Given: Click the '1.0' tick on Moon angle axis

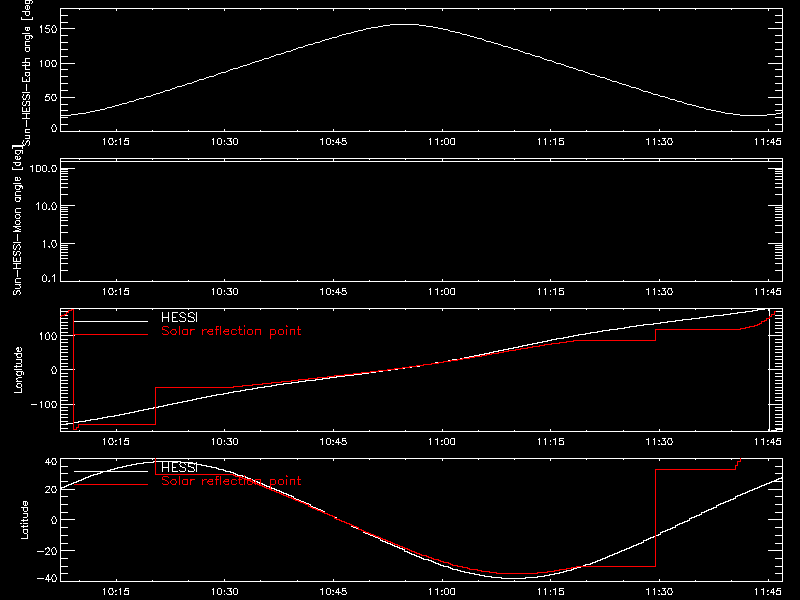Looking at the screenshot, I should (49, 244).
